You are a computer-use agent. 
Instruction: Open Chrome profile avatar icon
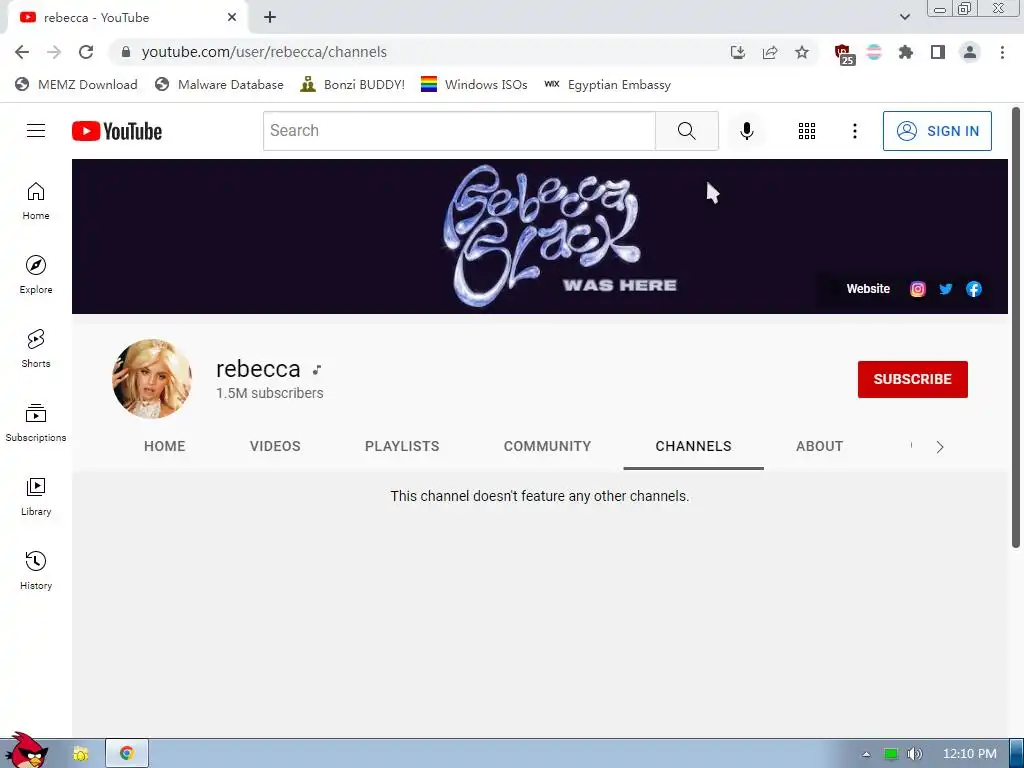click(x=970, y=52)
